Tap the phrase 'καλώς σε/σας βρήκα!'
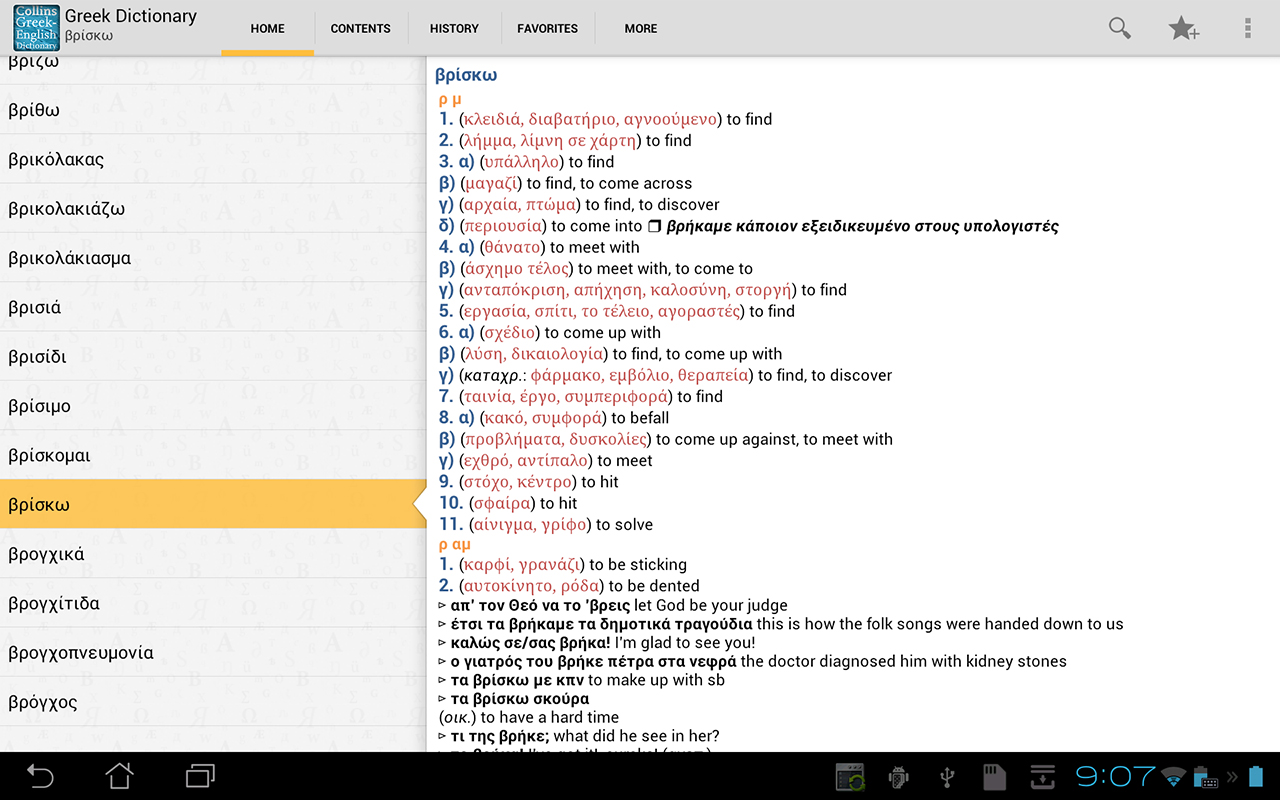The image size is (1280, 800). tap(531, 643)
